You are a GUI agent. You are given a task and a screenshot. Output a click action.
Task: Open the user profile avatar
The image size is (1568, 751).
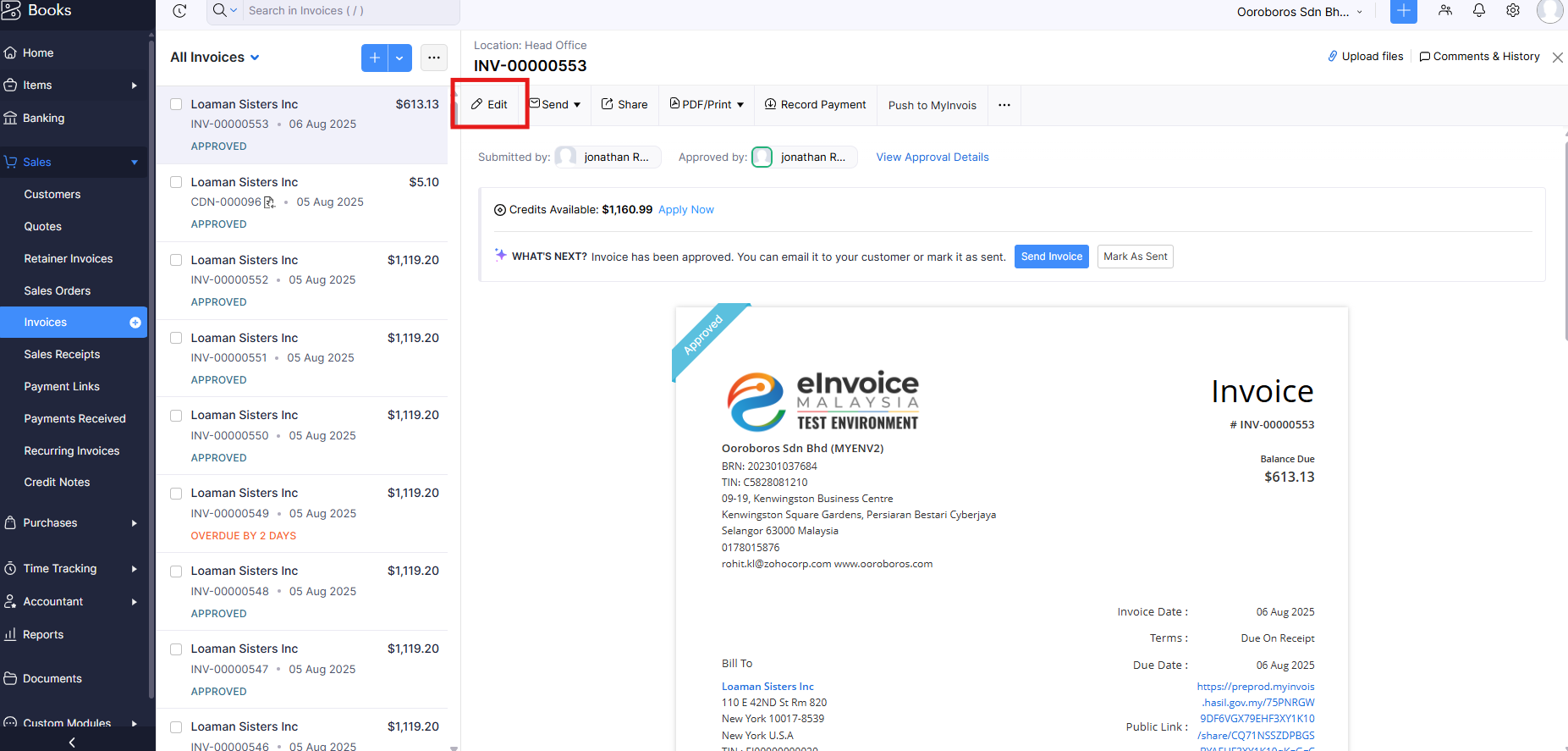tap(1550, 11)
